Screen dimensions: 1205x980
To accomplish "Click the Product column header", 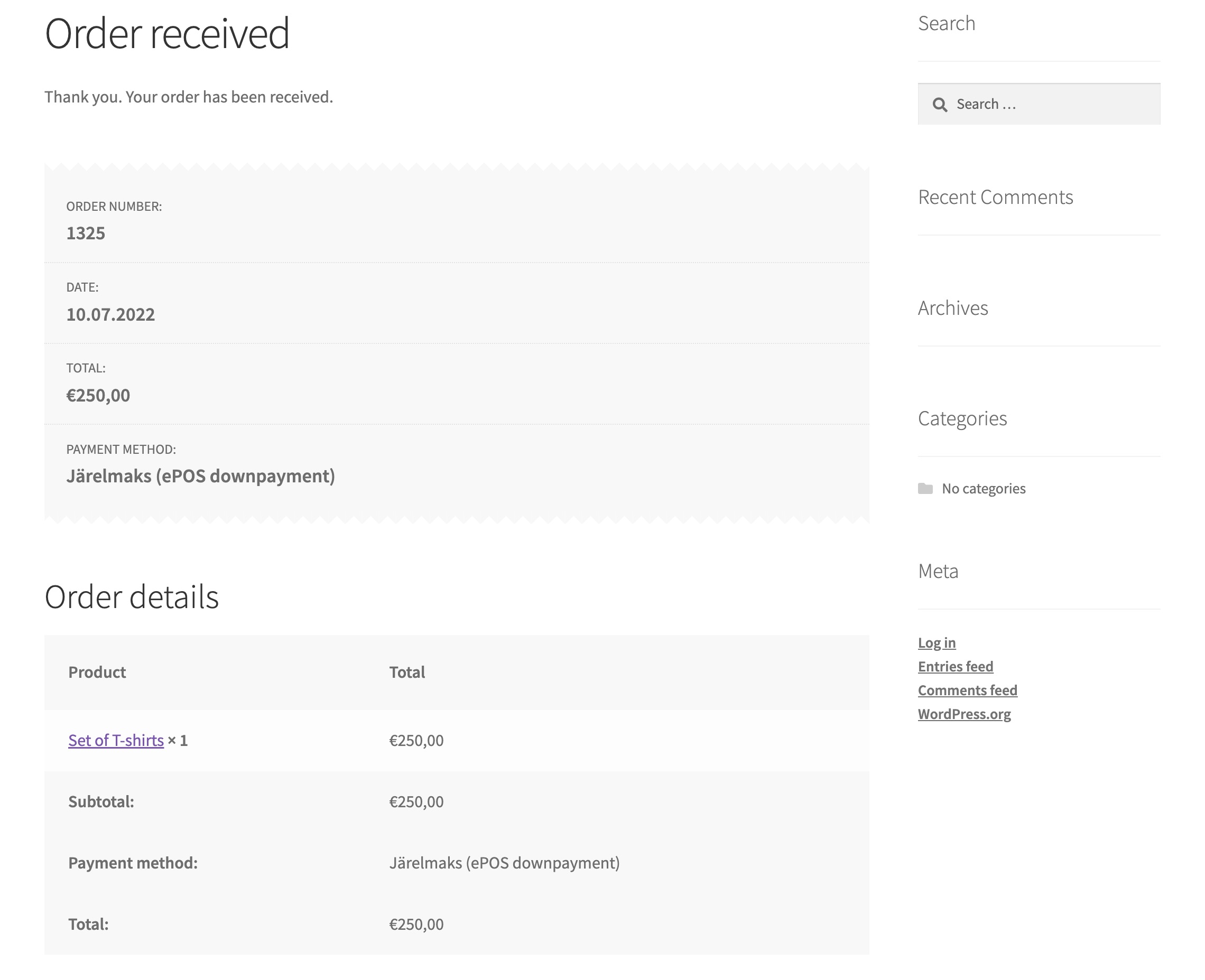I will pyautogui.click(x=97, y=672).
